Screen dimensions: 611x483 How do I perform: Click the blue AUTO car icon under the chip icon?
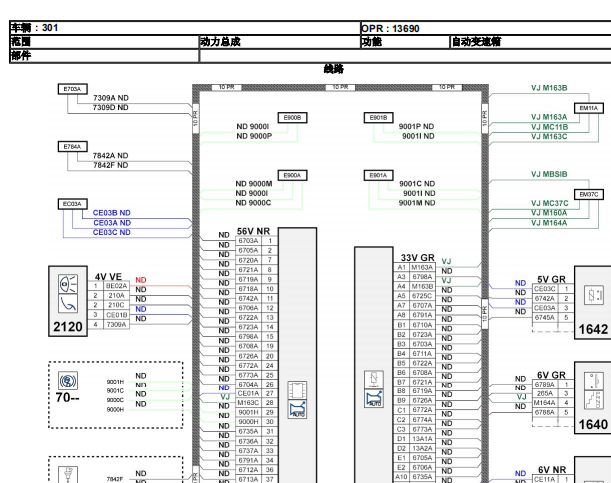(x=297, y=409)
